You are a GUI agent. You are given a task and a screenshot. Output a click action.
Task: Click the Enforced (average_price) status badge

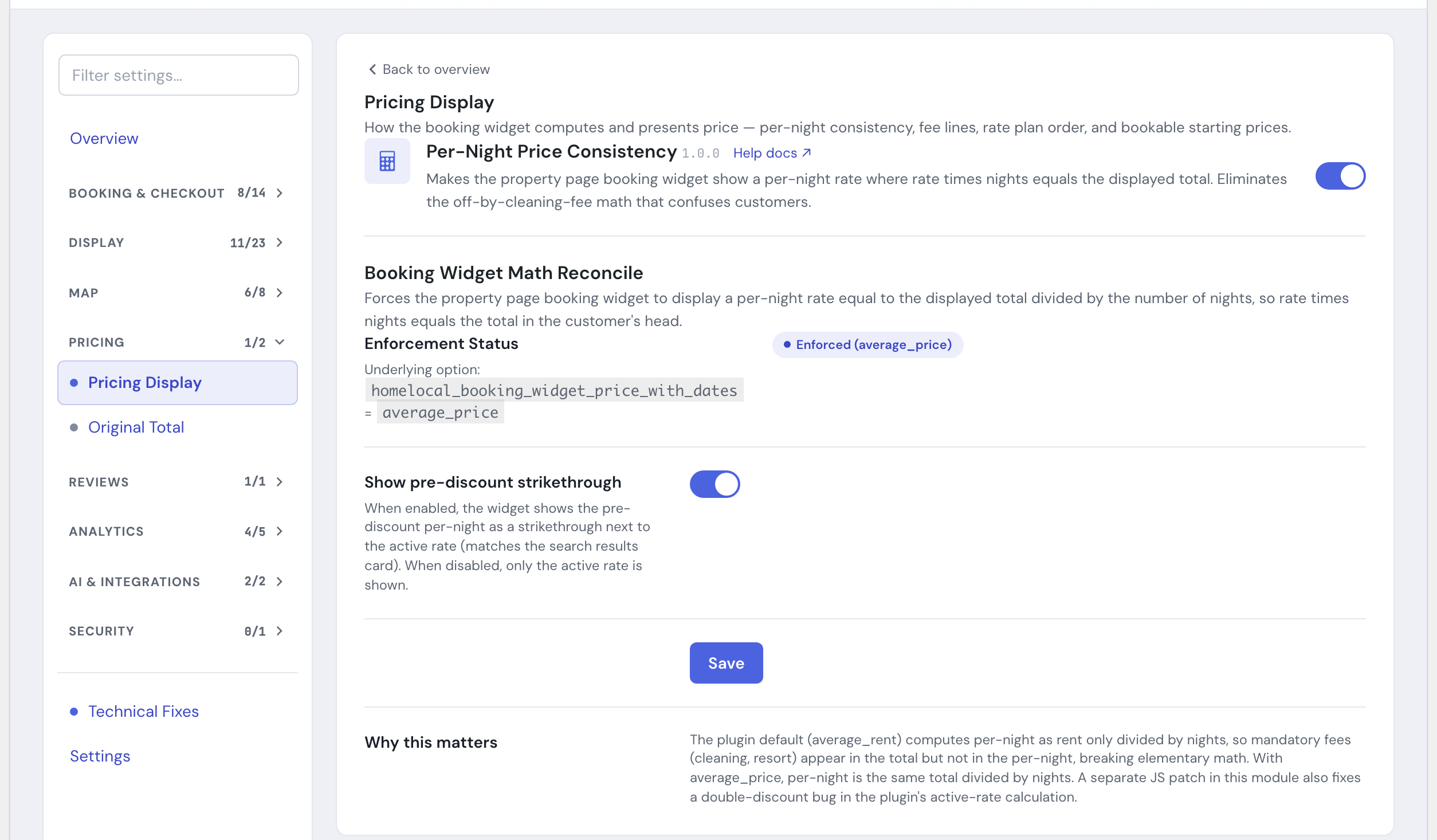(867, 345)
